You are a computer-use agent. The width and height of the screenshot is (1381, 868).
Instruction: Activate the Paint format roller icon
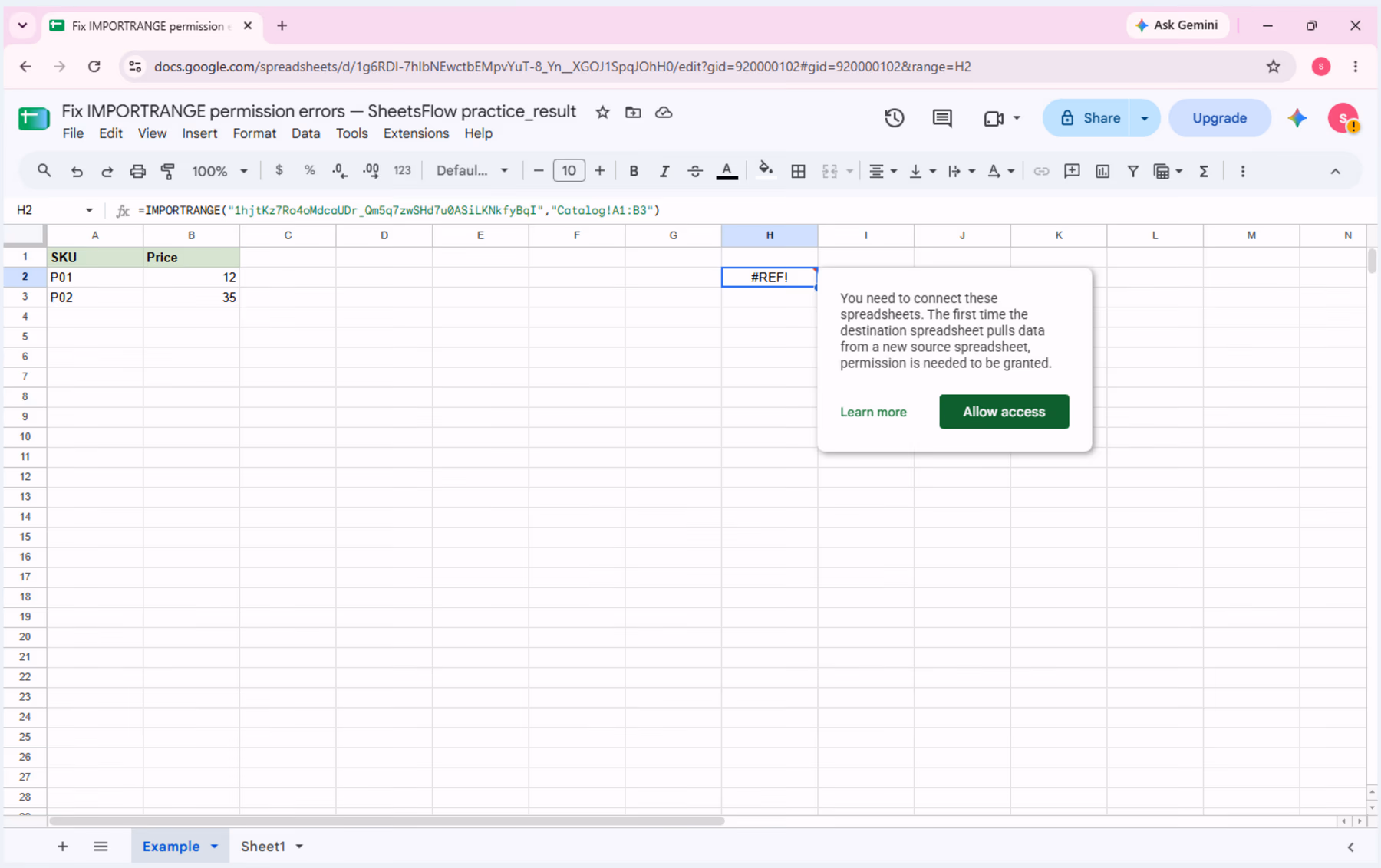(x=168, y=171)
